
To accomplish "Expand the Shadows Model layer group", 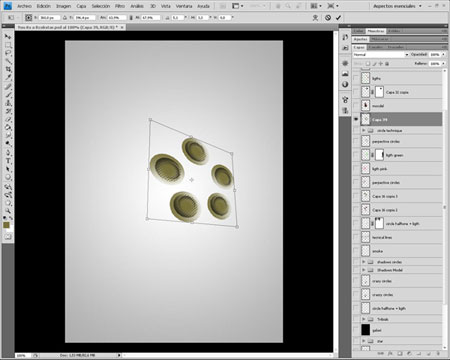I will 364,270.
